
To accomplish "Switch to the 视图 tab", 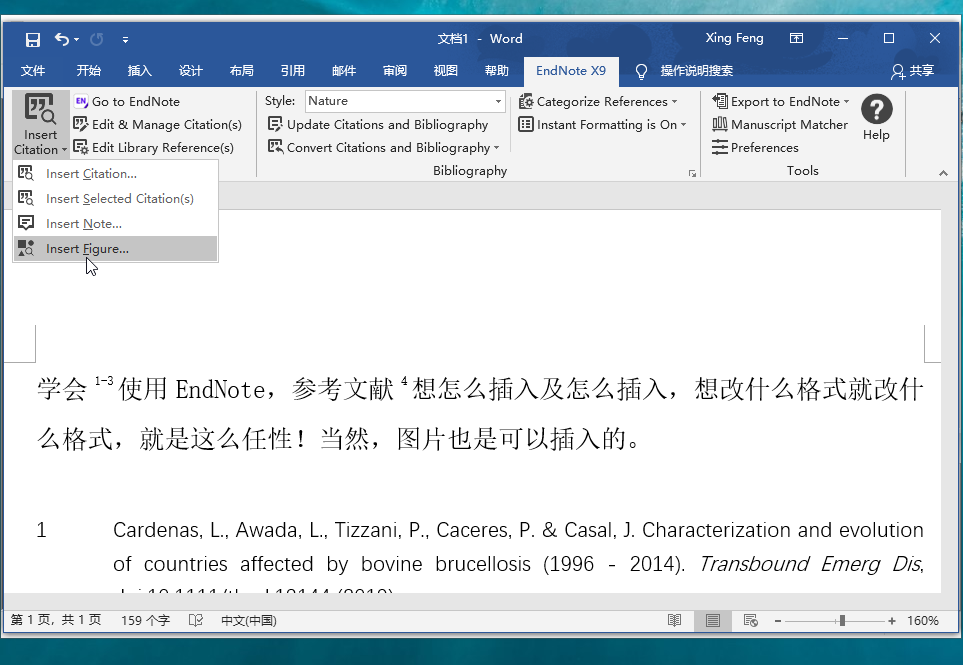I will [x=445, y=71].
